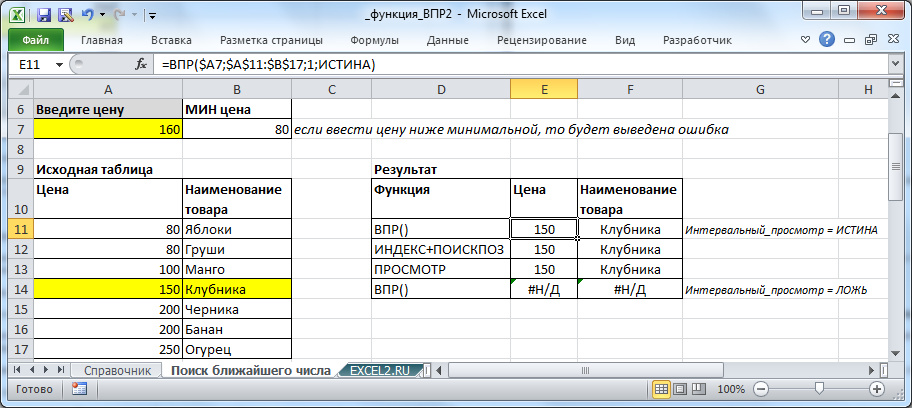Switch to Page Layout view
This screenshot has width=912, height=408.
point(682,389)
